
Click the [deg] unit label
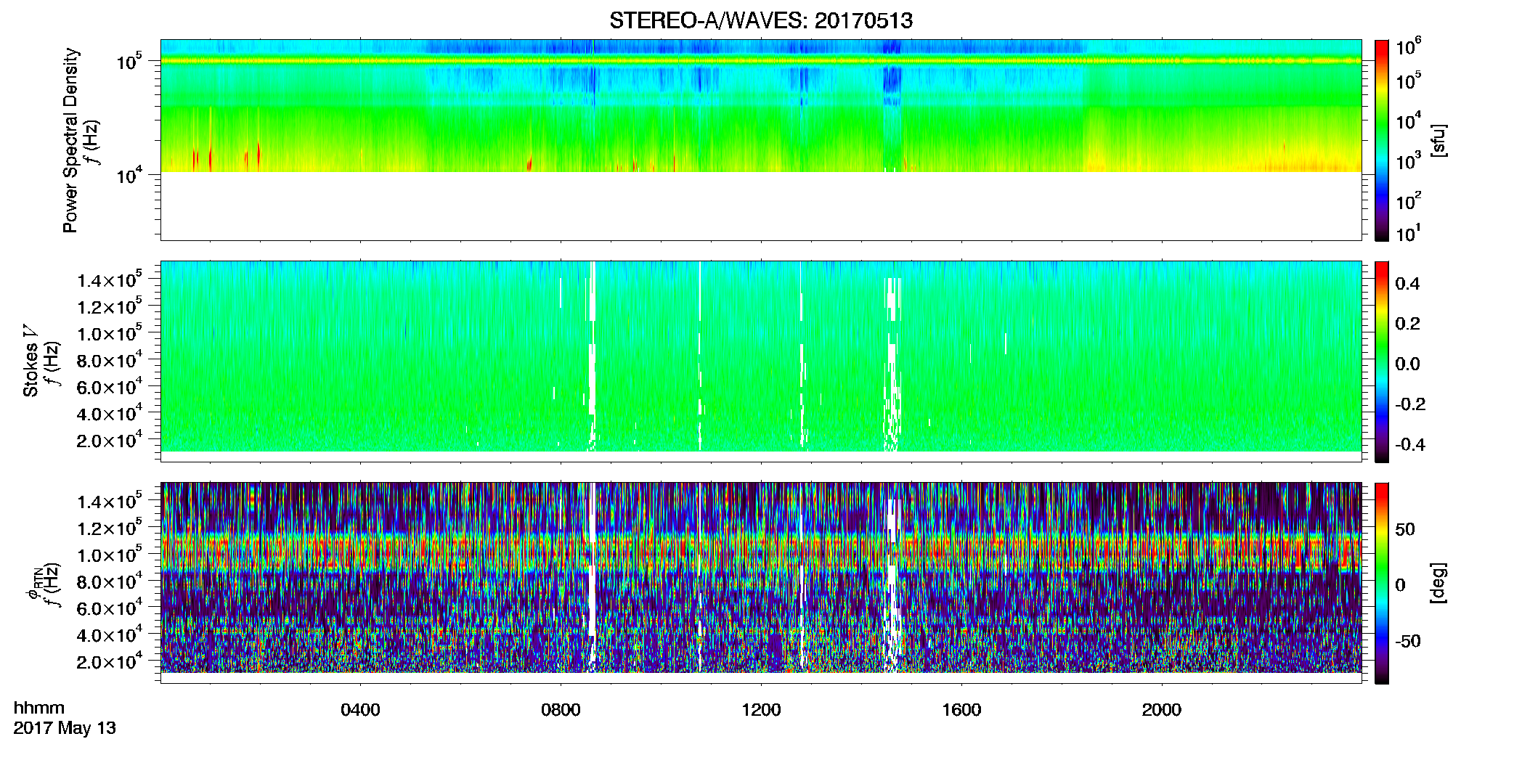tap(1438, 583)
